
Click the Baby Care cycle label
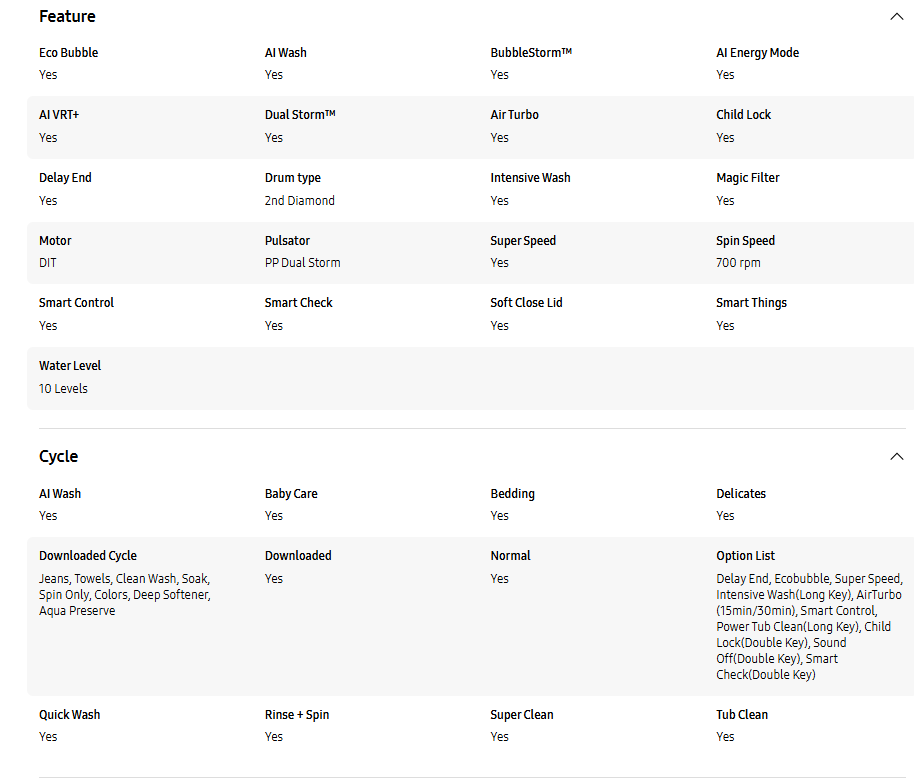(x=291, y=494)
